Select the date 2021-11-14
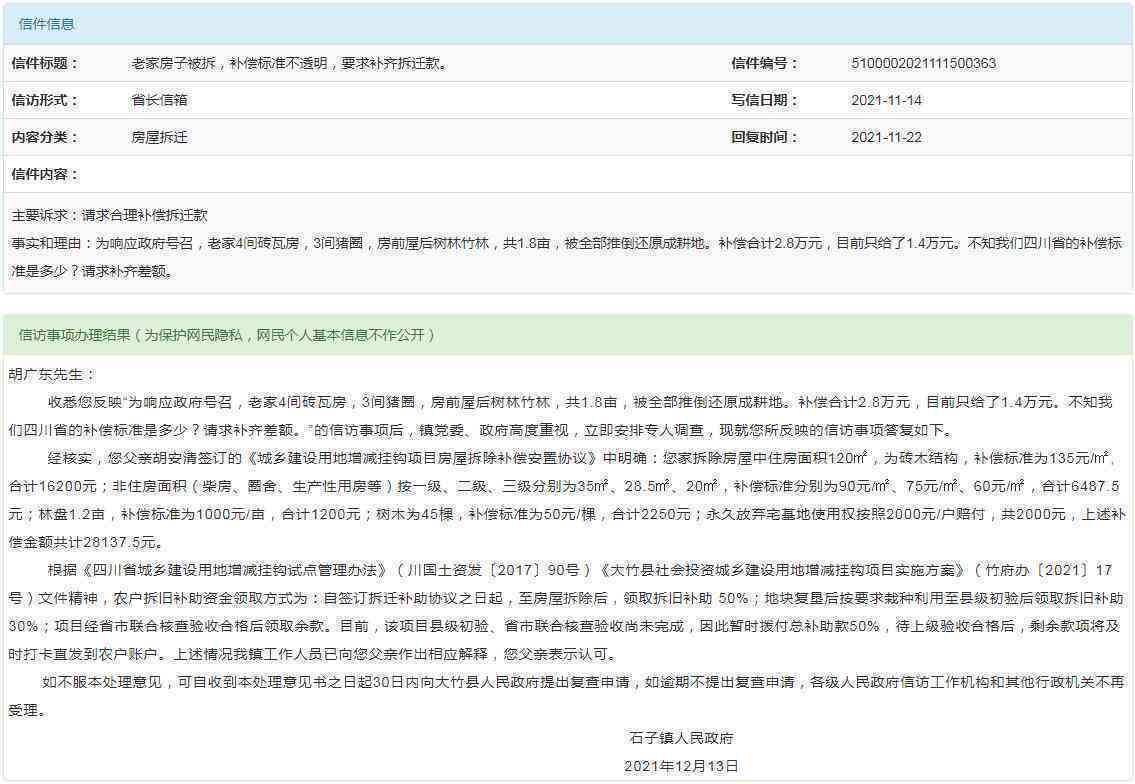Image resolution: width=1135 pixels, height=784 pixels. pos(887,101)
